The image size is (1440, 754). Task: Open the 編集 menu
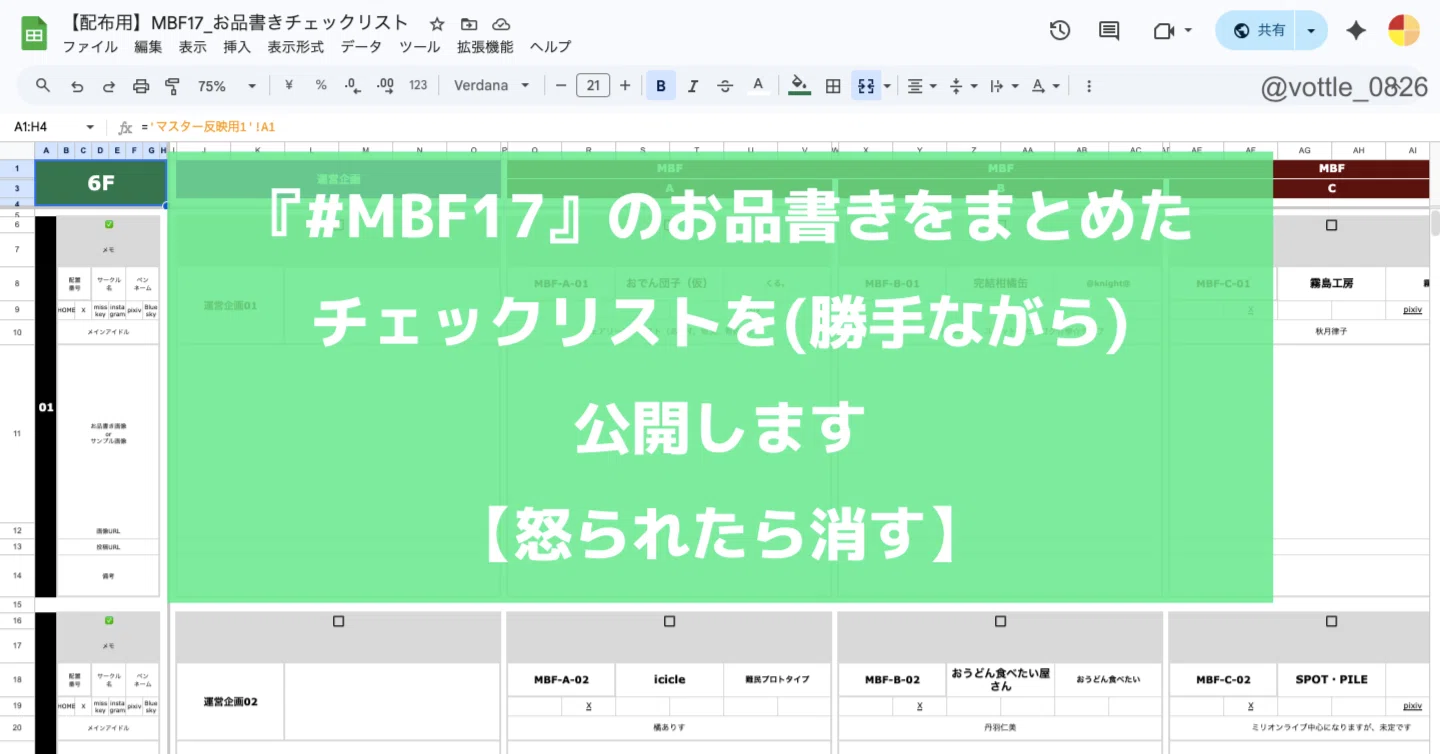click(x=148, y=47)
